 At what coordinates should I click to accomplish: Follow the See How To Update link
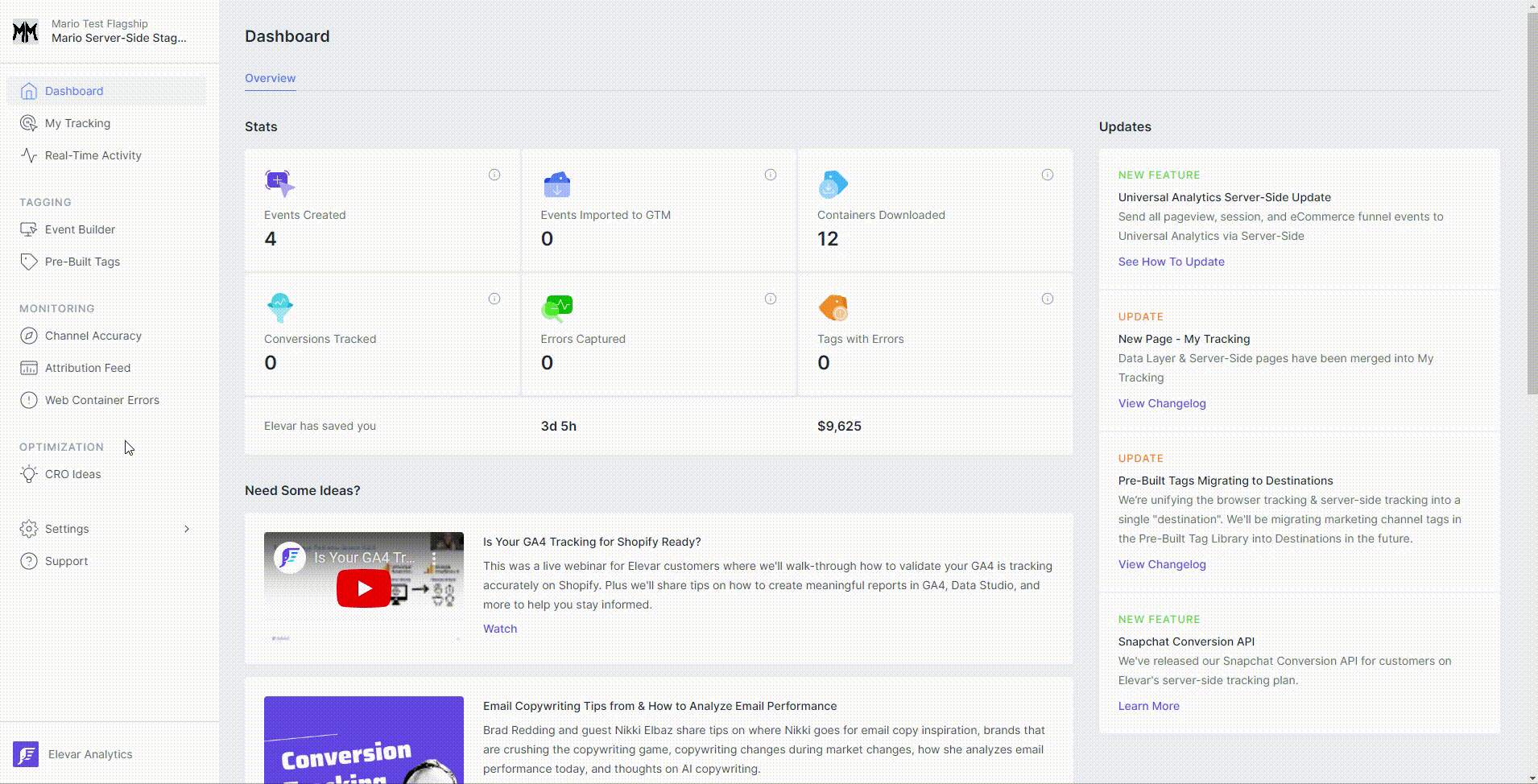pos(1171,262)
